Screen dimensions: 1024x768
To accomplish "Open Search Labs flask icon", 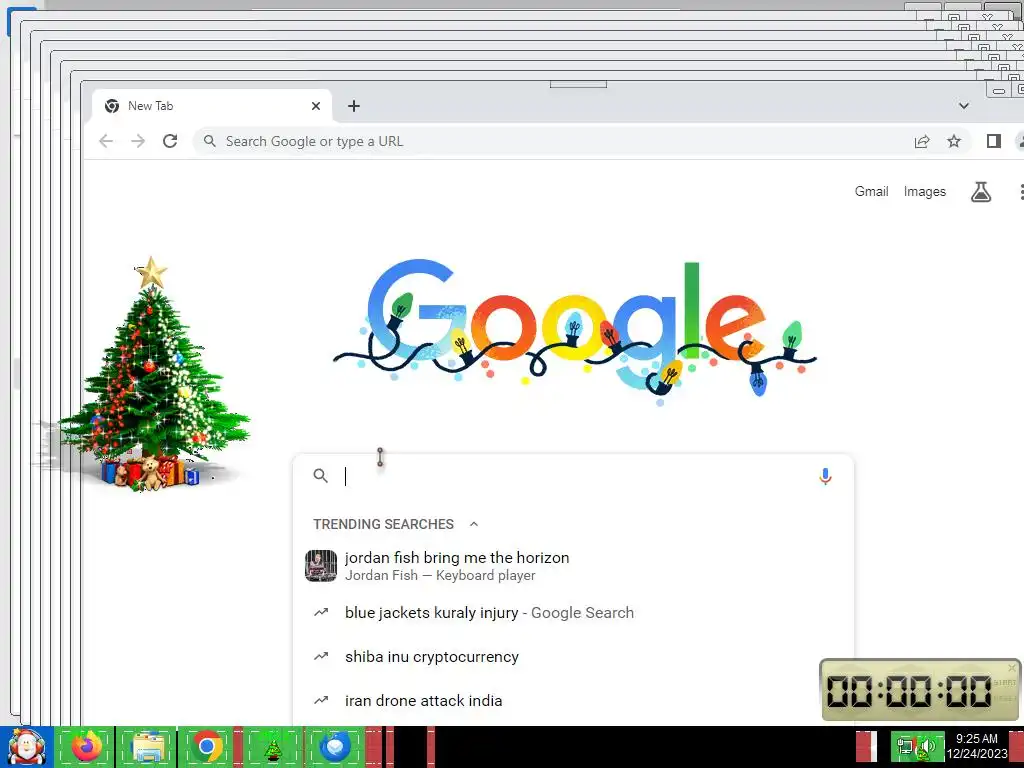I will pos(980,192).
